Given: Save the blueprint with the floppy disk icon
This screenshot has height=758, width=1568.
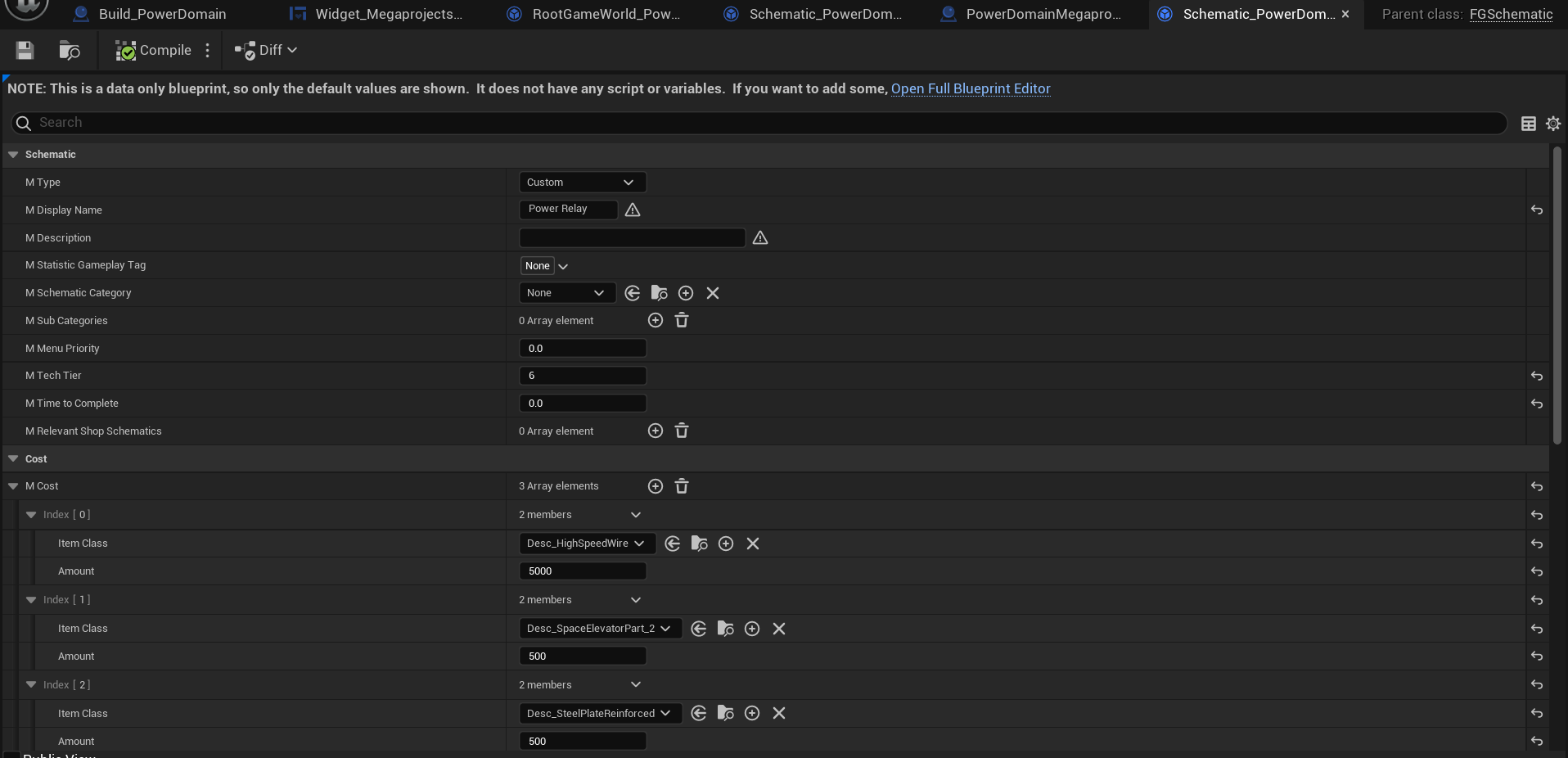Looking at the screenshot, I should [25, 51].
